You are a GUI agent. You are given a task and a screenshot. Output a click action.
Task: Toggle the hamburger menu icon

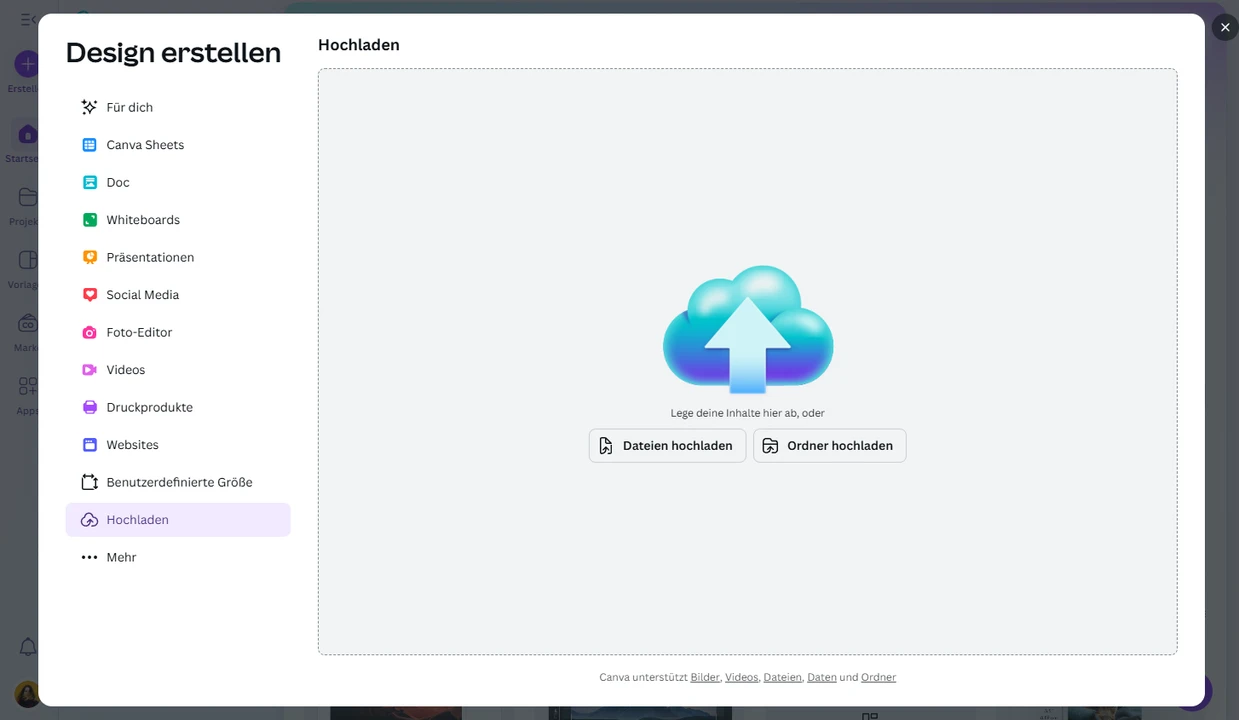[28, 19]
